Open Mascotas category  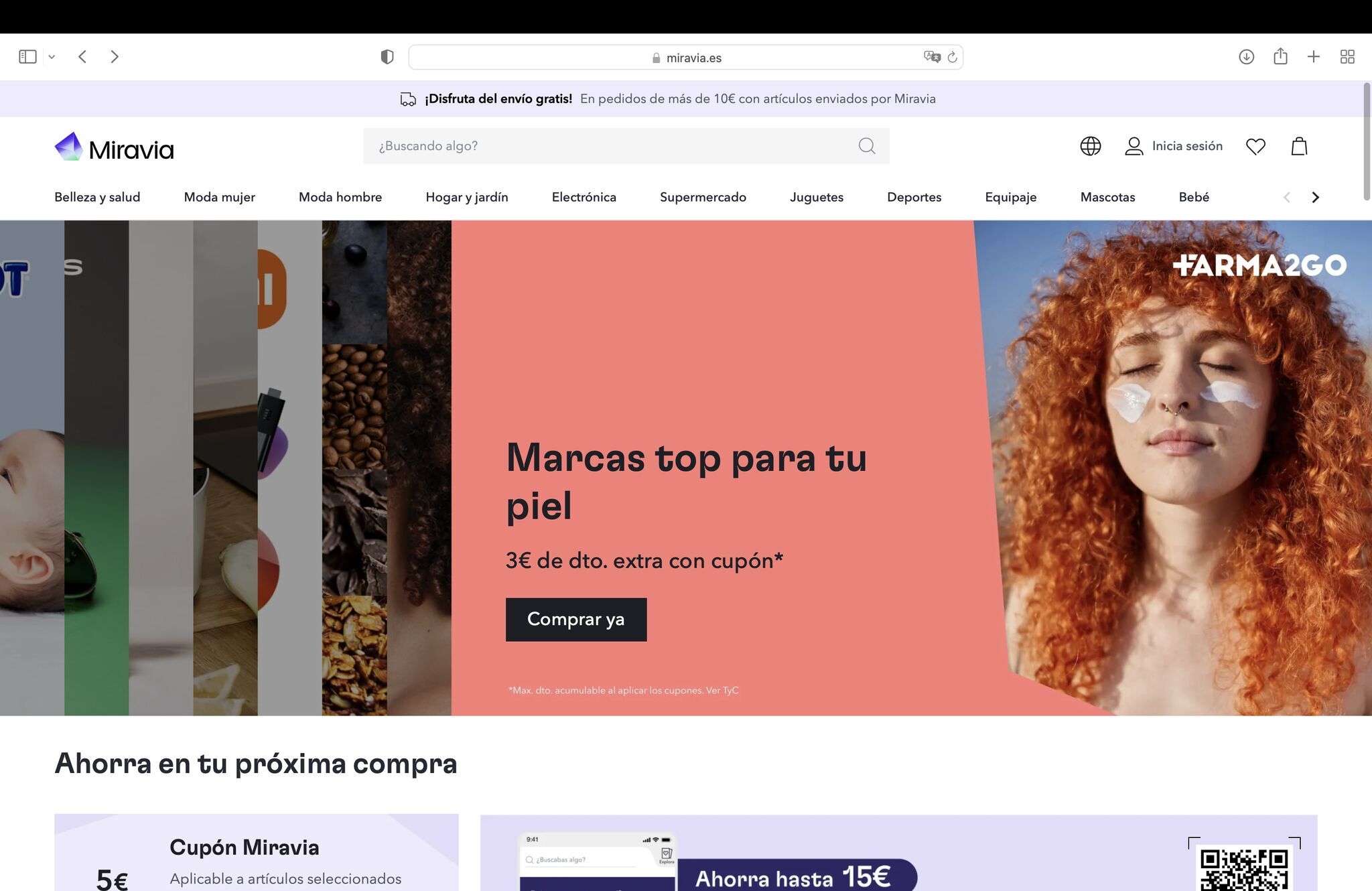pos(1108,197)
